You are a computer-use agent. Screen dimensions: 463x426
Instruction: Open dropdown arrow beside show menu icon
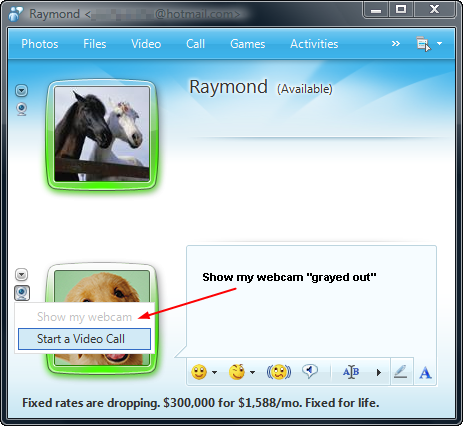pyautogui.click(x=440, y=44)
